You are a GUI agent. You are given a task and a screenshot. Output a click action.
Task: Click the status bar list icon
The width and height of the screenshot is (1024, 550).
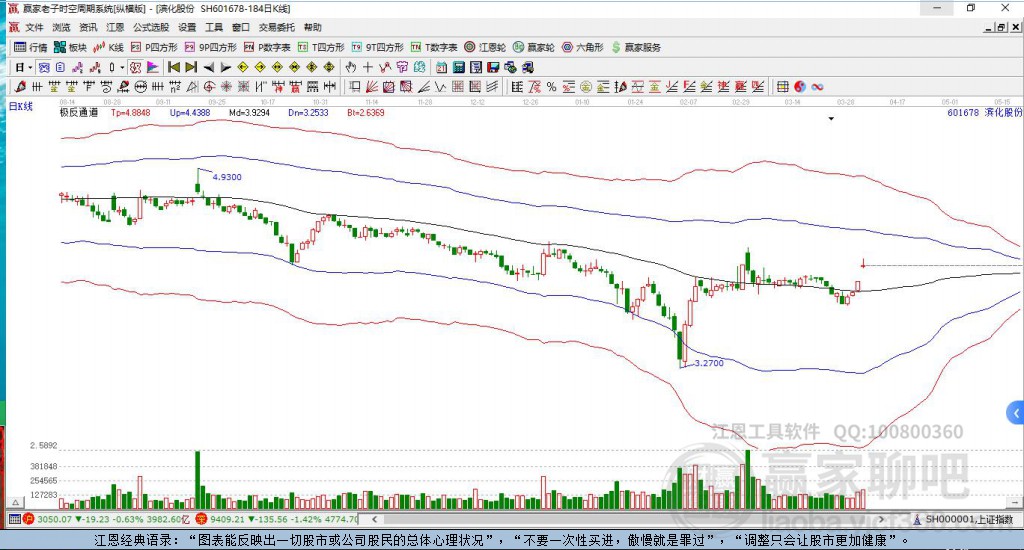(14, 519)
